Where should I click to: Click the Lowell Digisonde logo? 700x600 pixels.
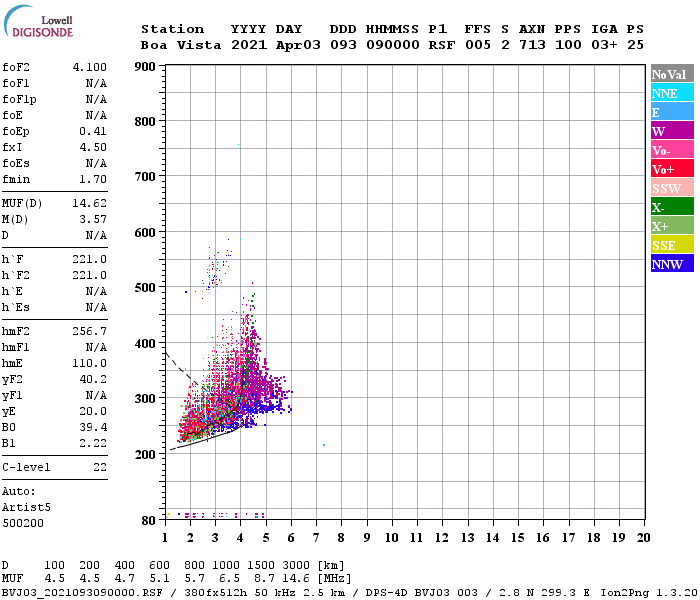38,22
